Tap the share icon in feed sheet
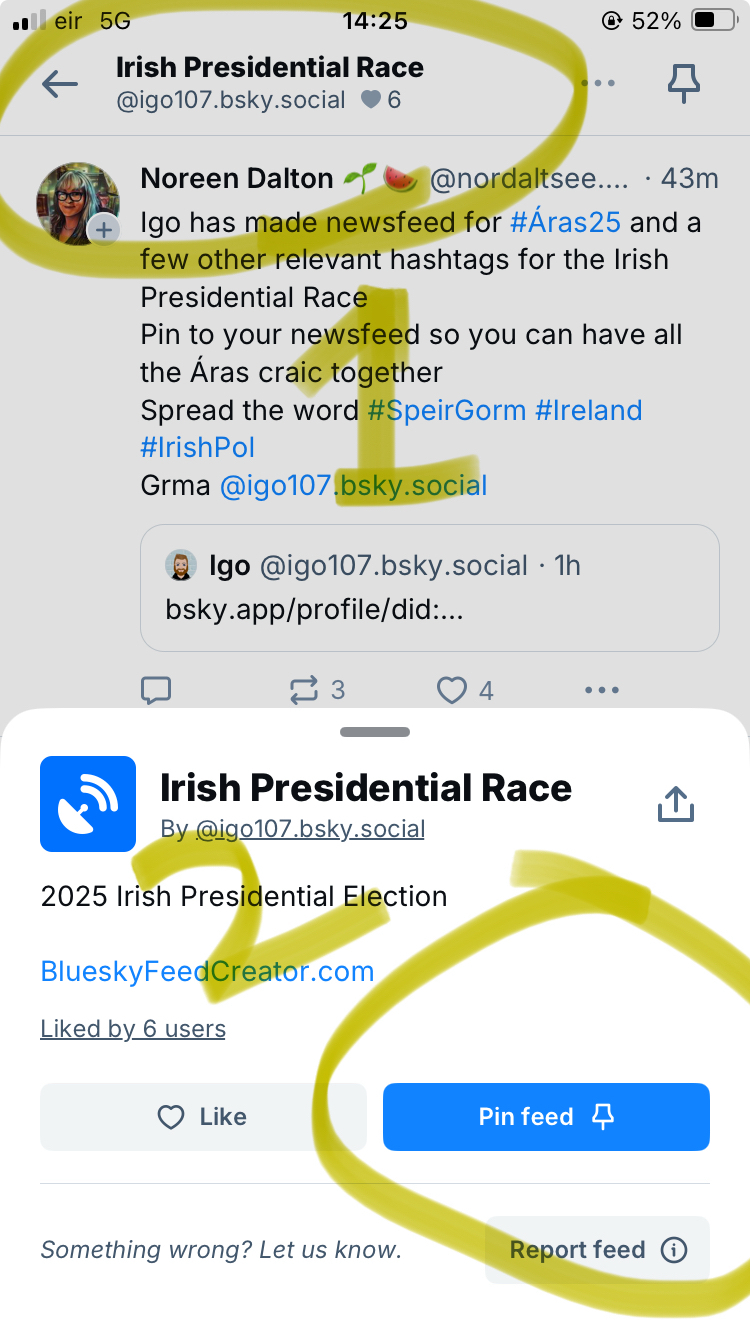 tap(676, 804)
